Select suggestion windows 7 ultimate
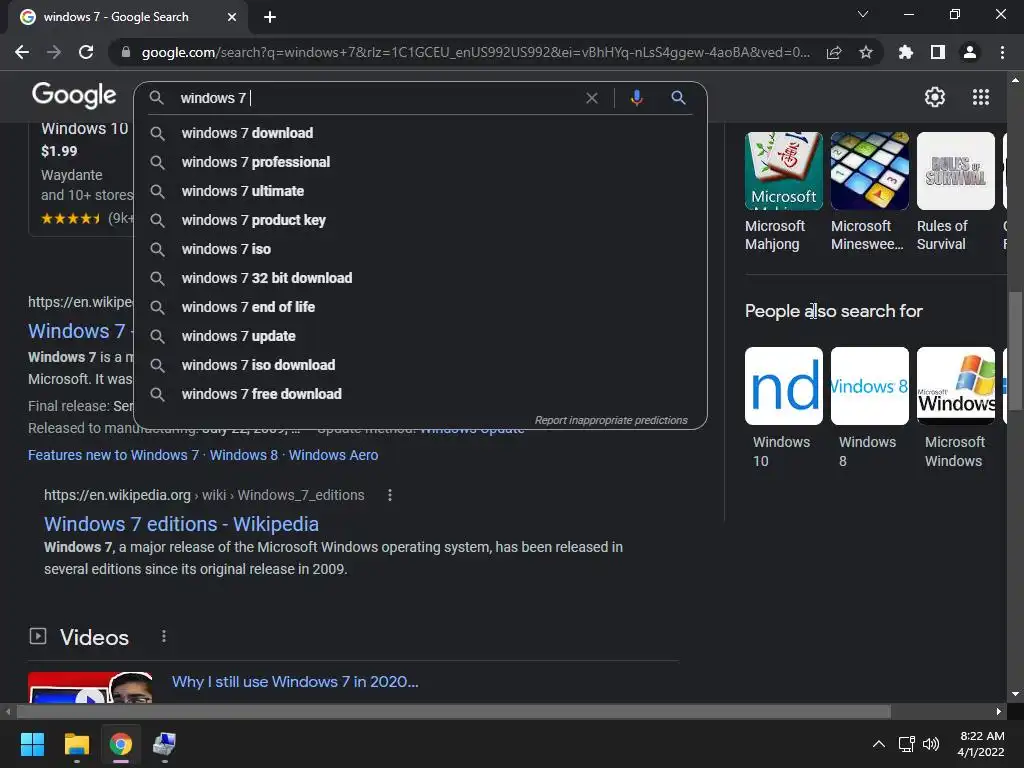Viewport: 1024px width, 768px height. 420,191
